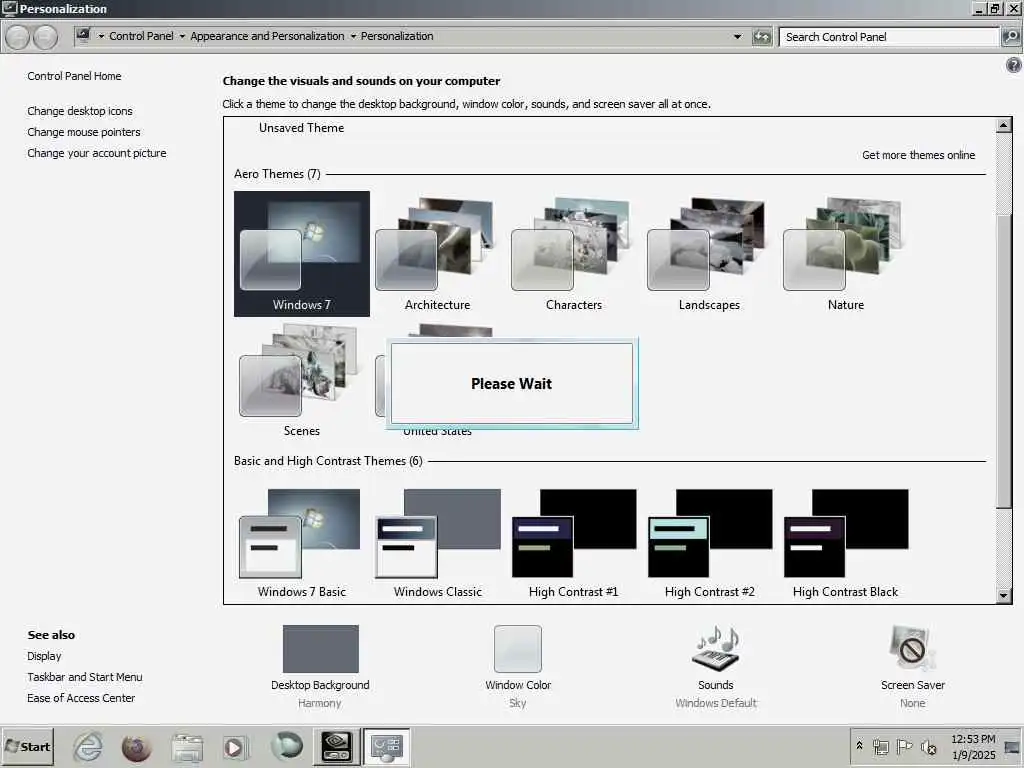This screenshot has height=768, width=1024.
Task: Click the Unsaved Theme label
Action: point(301,128)
